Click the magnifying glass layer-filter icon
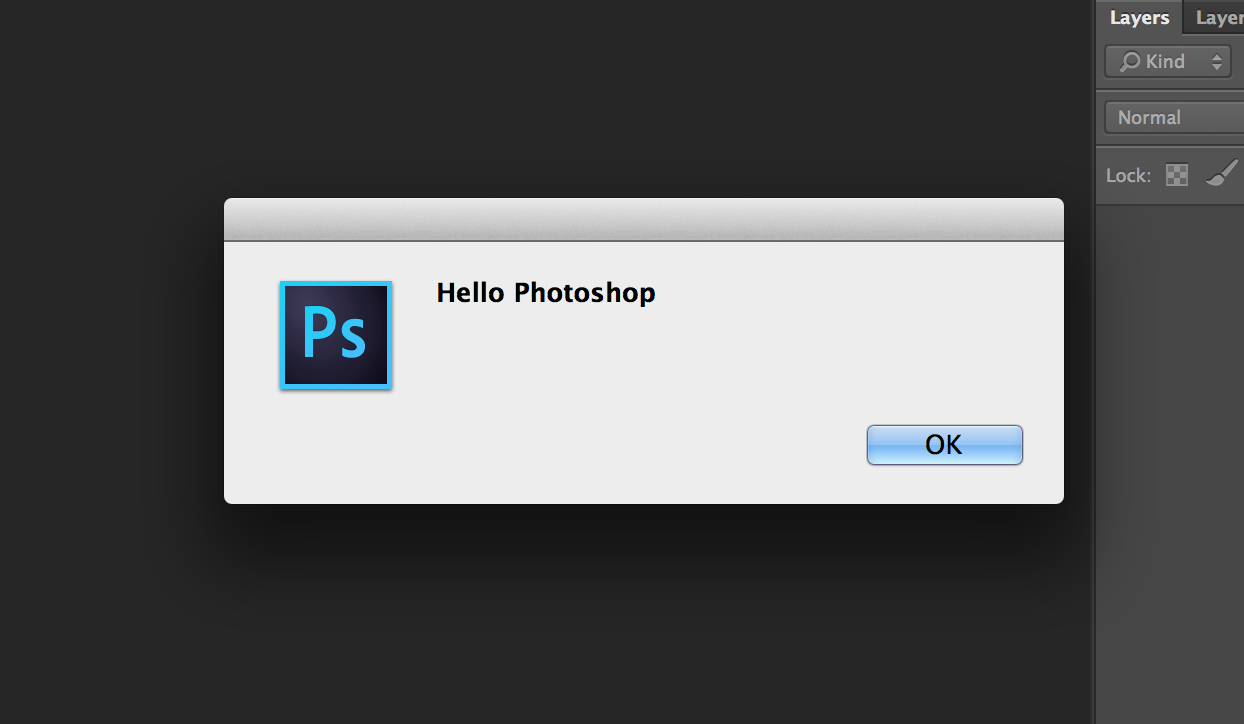This screenshot has height=724, width=1244. point(1128,61)
